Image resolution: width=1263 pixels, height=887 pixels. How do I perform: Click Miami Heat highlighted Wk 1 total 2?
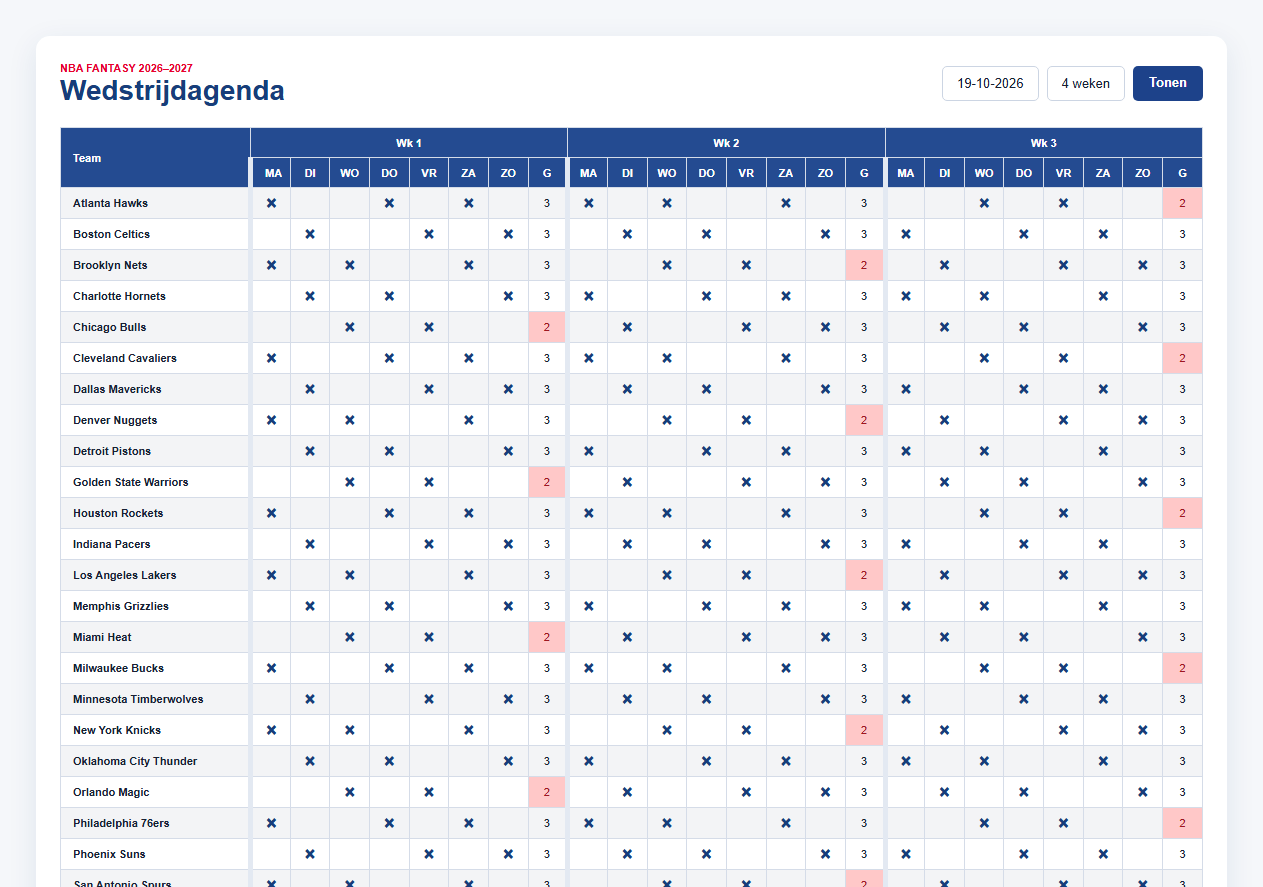point(546,637)
